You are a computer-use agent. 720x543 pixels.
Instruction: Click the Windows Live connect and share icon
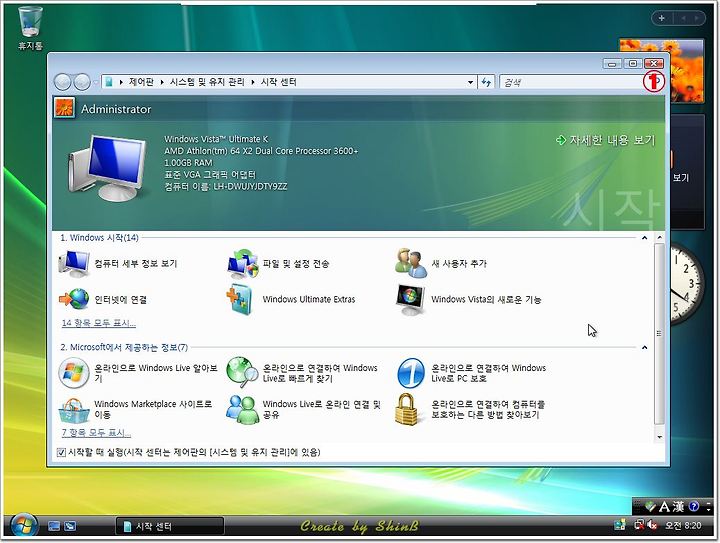tap(242, 409)
